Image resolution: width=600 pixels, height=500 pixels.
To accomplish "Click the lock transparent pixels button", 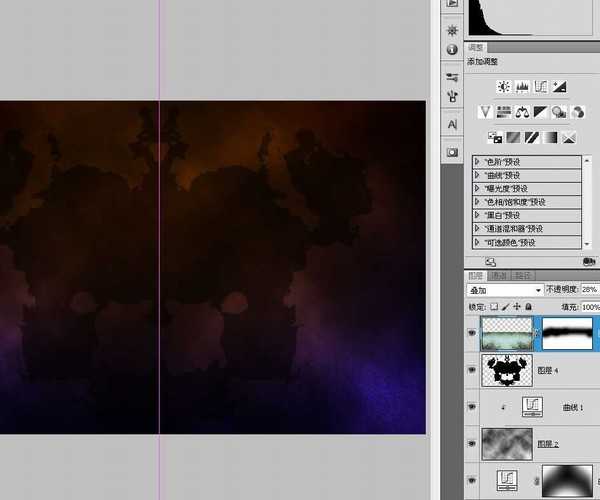I will click(494, 306).
